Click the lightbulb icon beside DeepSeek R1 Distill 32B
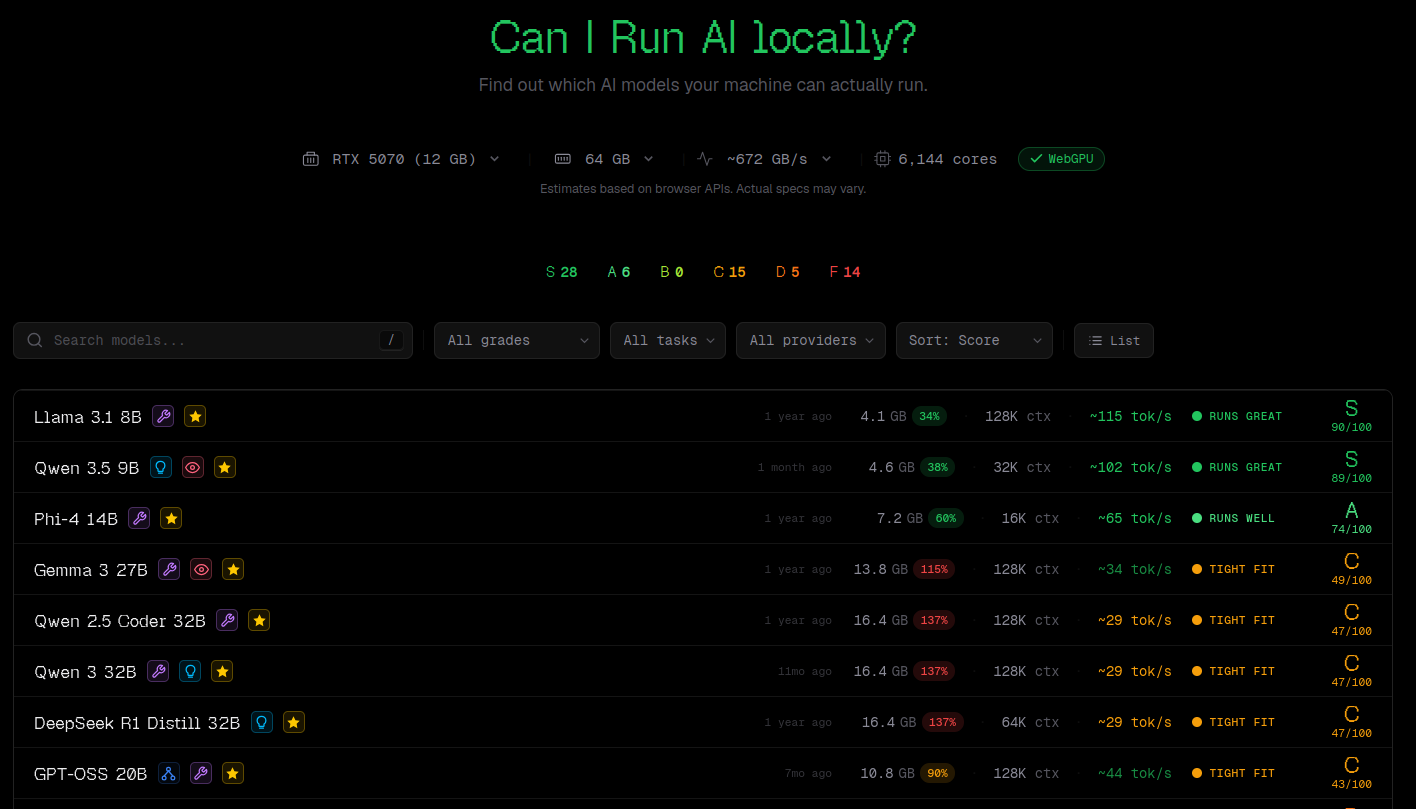Image resolution: width=1416 pixels, height=809 pixels. [262, 722]
